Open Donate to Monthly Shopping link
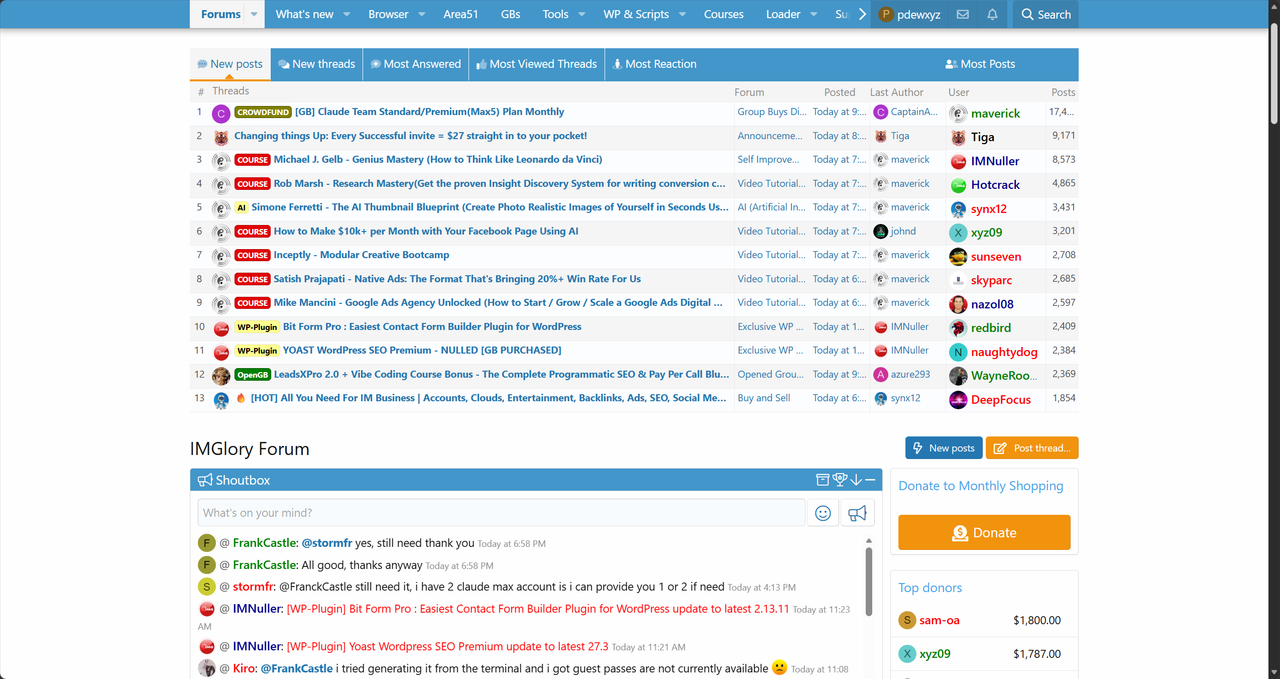1280x679 pixels. [x=981, y=486]
